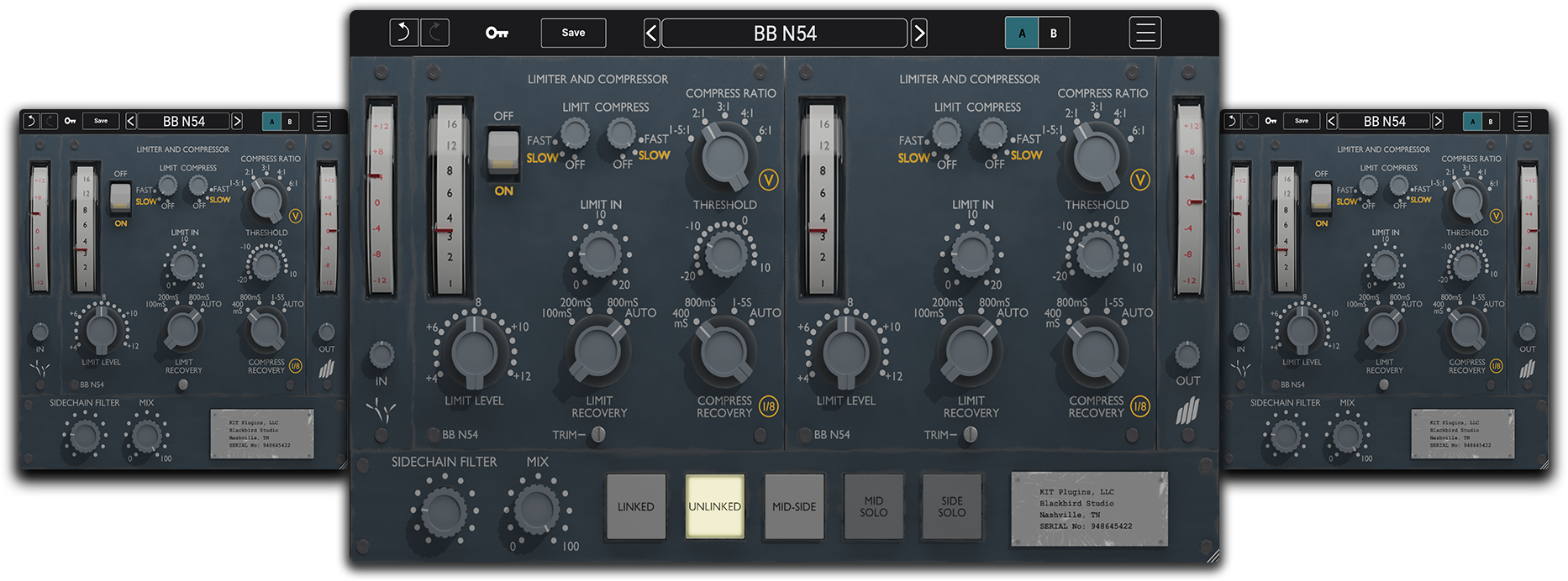Click the MIX knob in the center plugin
1568x581 pixels.
(536, 509)
